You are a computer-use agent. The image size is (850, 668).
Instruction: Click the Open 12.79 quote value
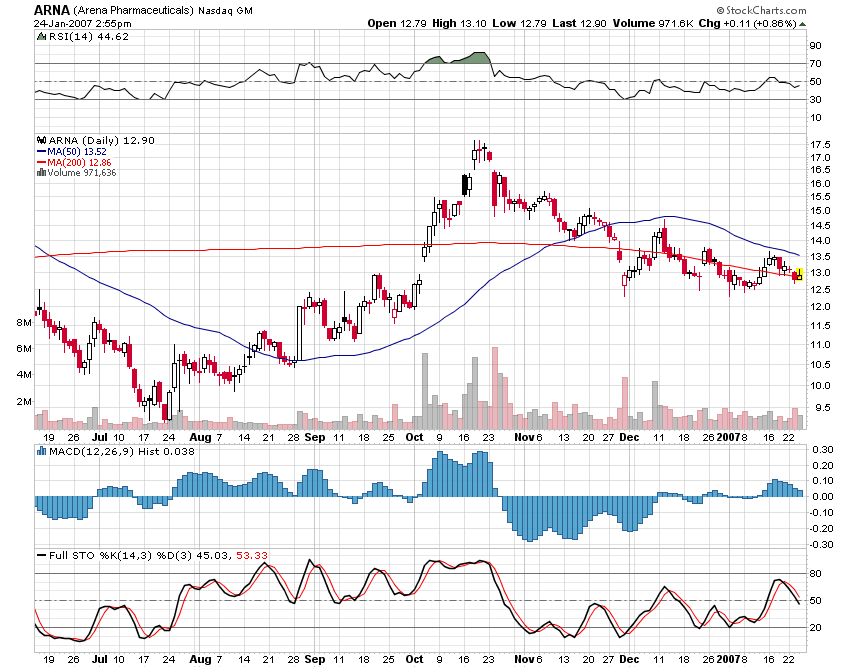[x=397, y=23]
